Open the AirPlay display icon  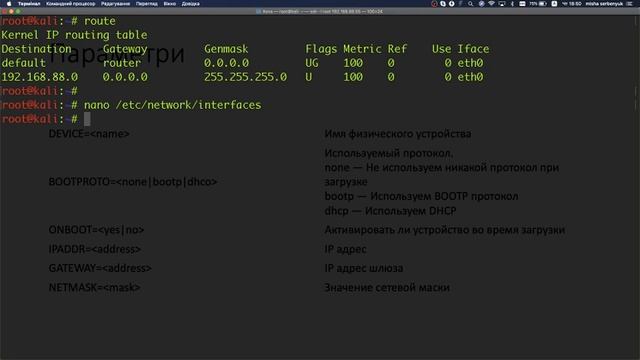click(x=502, y=4)
